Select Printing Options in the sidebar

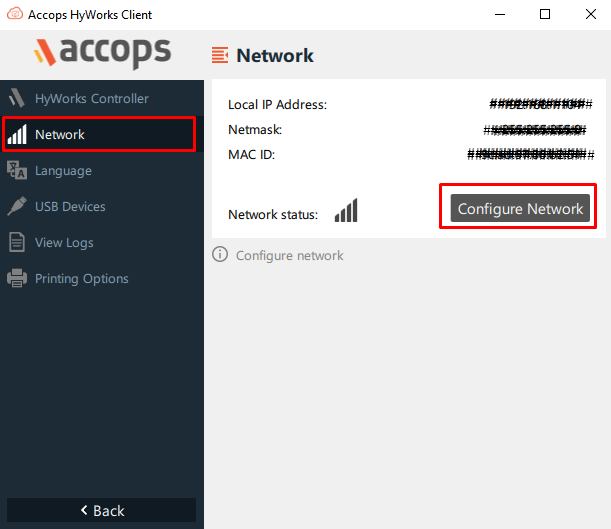pos(82,279)
